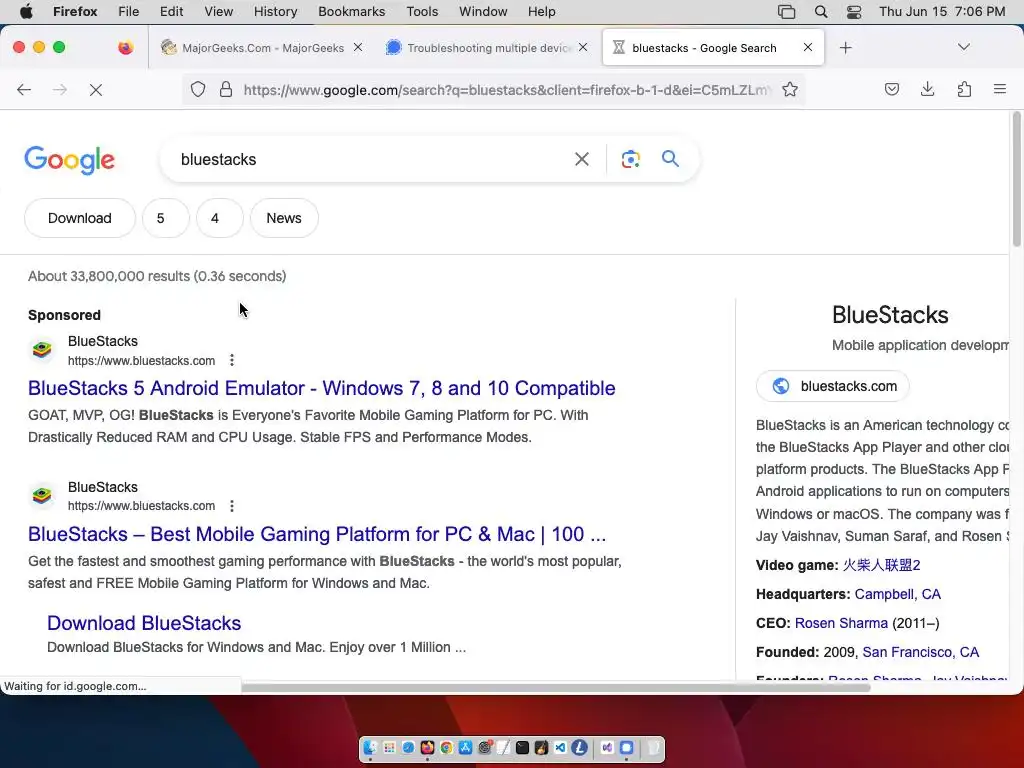The width and height of the screenshot is (1024, 768).
Task: Search by image with Google Lens icon
Action: point(630,159)
